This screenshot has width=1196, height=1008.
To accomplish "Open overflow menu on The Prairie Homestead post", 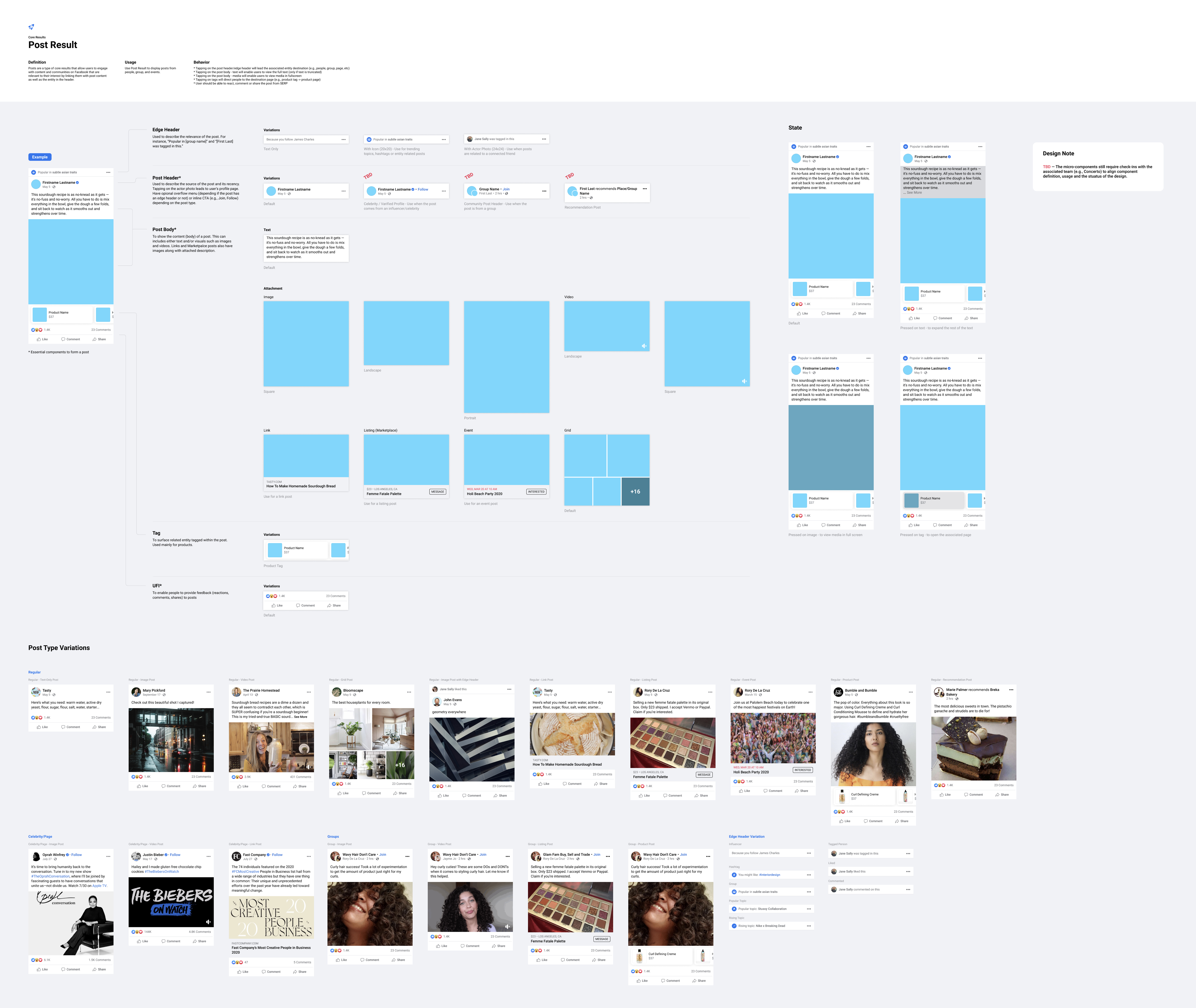I will pyautogui.click(x=309, y=692).
